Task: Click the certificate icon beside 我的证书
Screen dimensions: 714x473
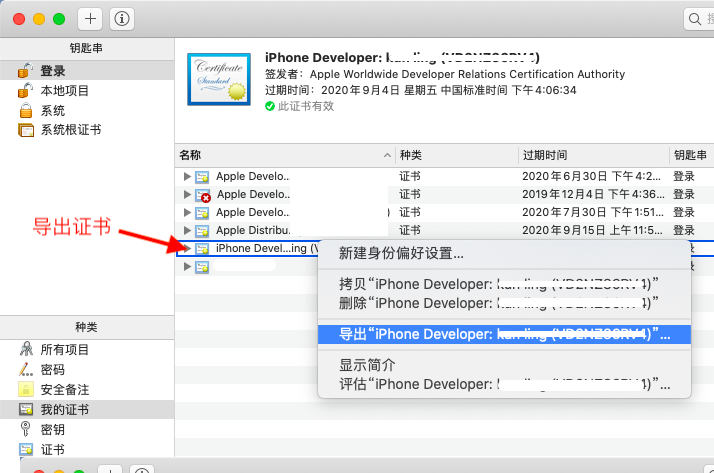Action: click(26, 409)
